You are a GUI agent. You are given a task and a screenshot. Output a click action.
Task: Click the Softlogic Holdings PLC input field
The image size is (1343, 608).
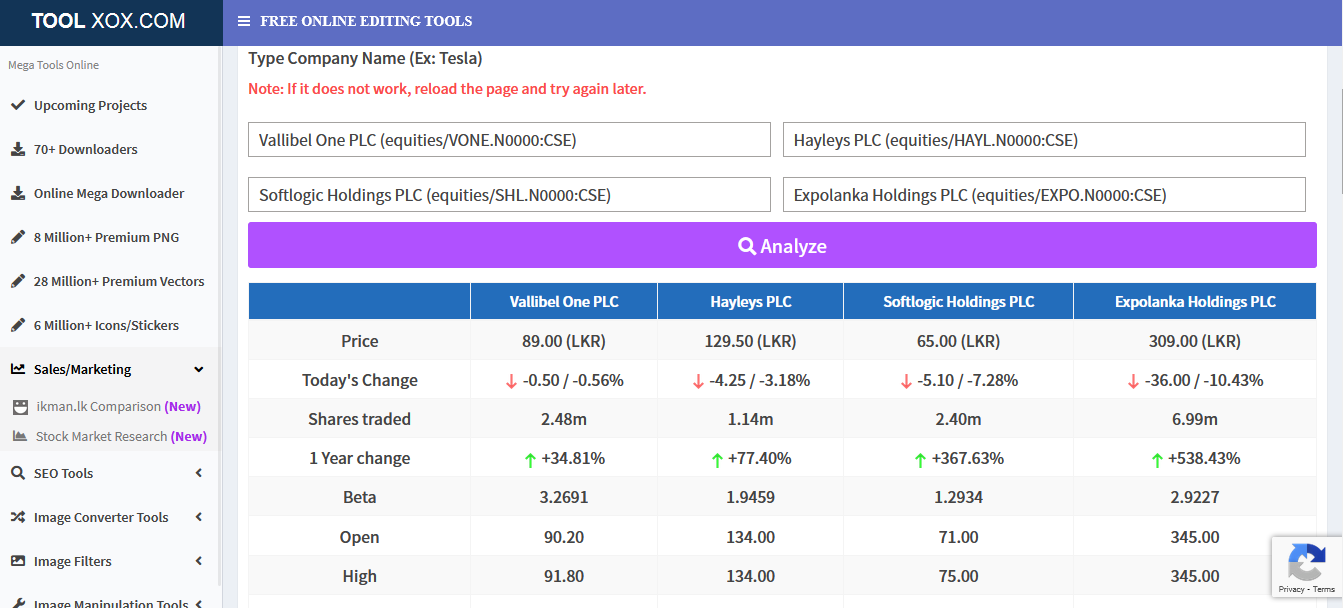click(x=509, y=195)
